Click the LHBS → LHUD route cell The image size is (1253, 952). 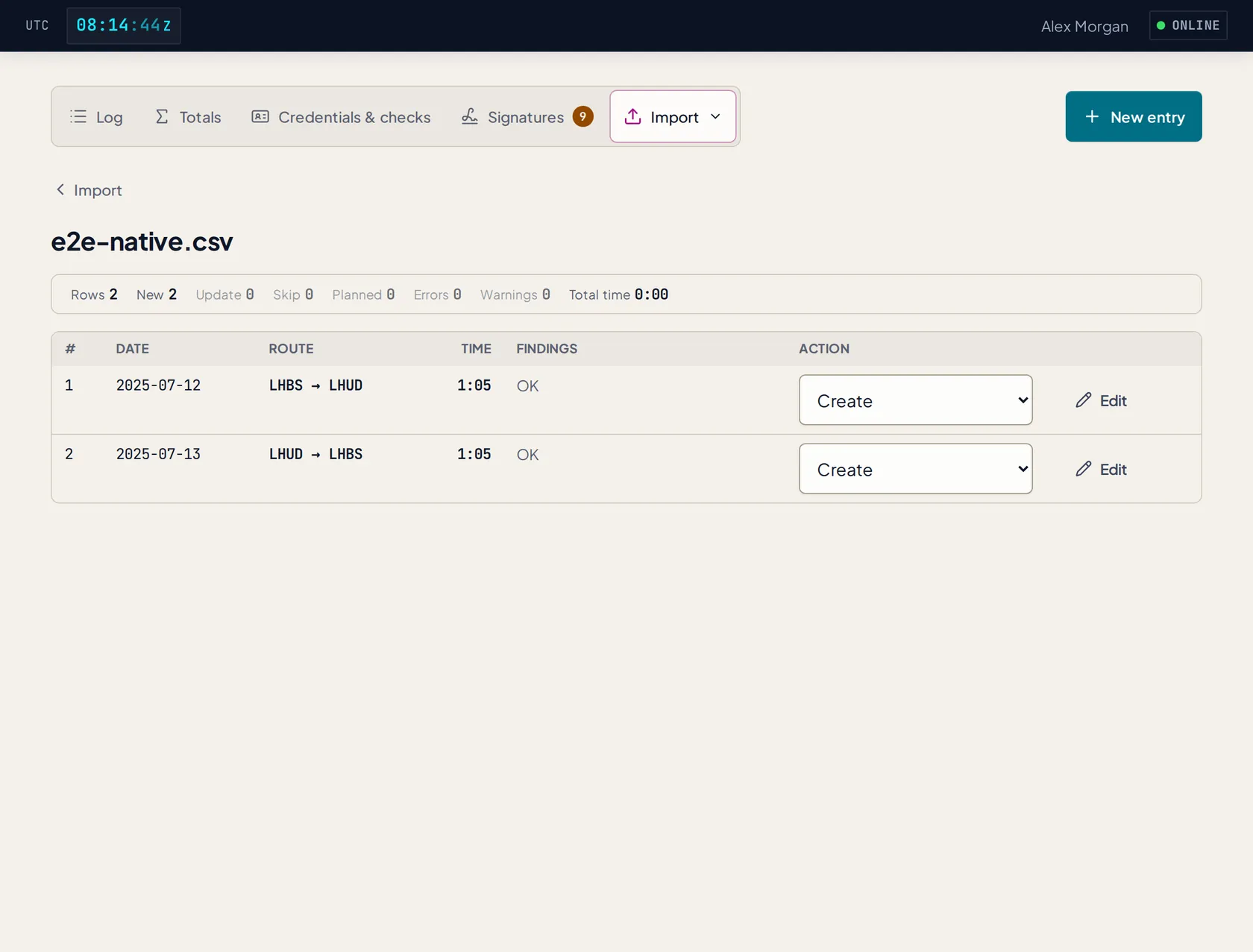tap(315, 385)
